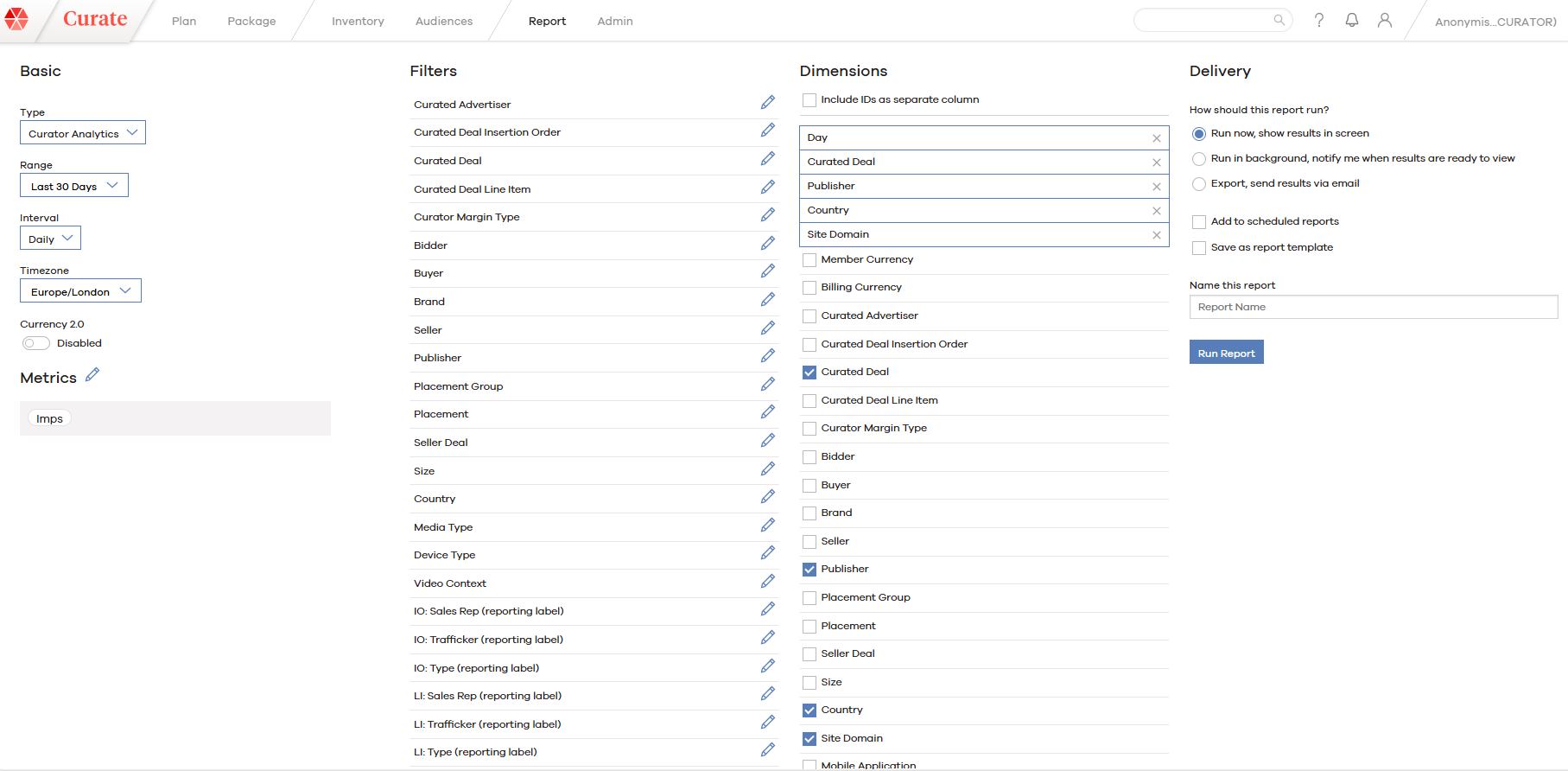Click the pencil icon next to Metrics
Viewport: 1568px width, 771px height.
click(x=92, y=375)
